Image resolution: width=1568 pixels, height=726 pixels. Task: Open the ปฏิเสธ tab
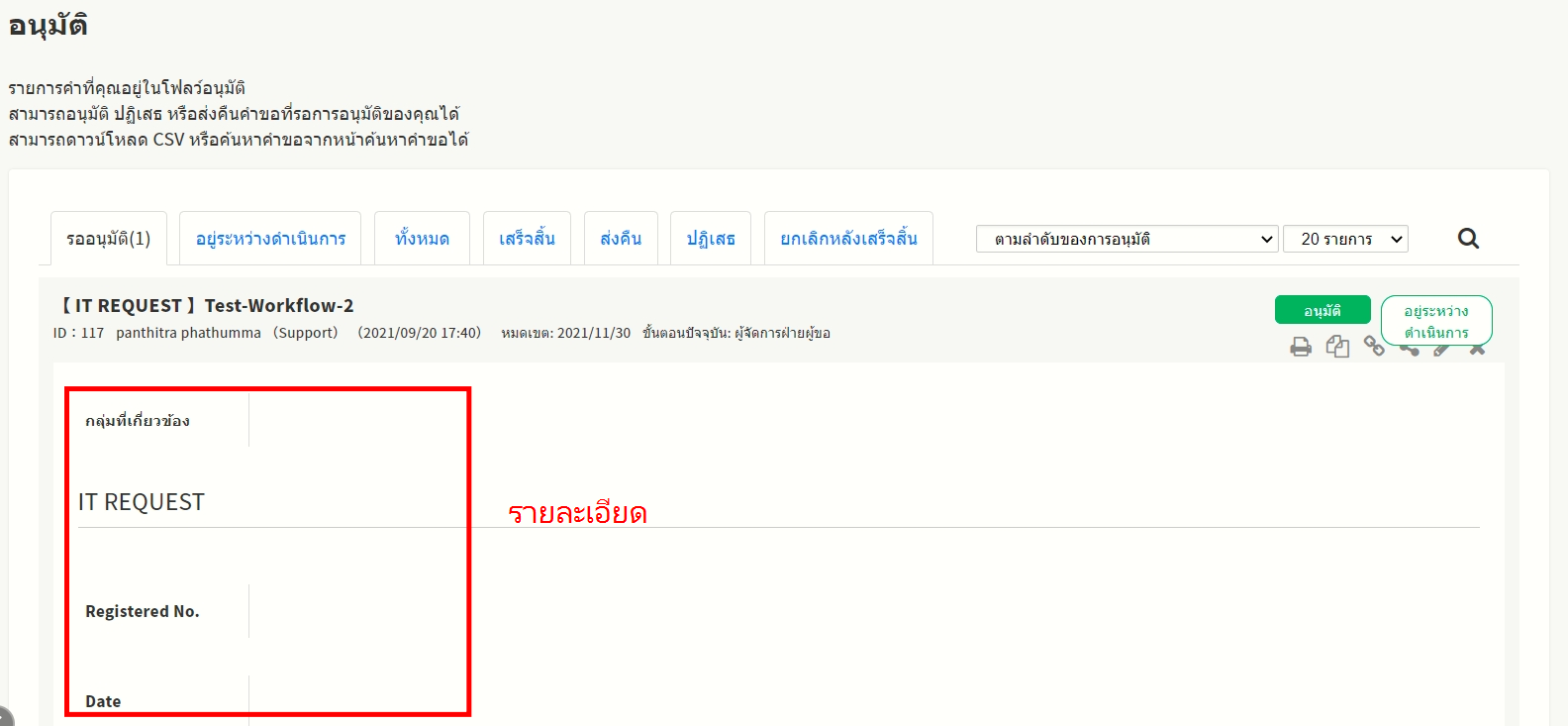(711, 239)
